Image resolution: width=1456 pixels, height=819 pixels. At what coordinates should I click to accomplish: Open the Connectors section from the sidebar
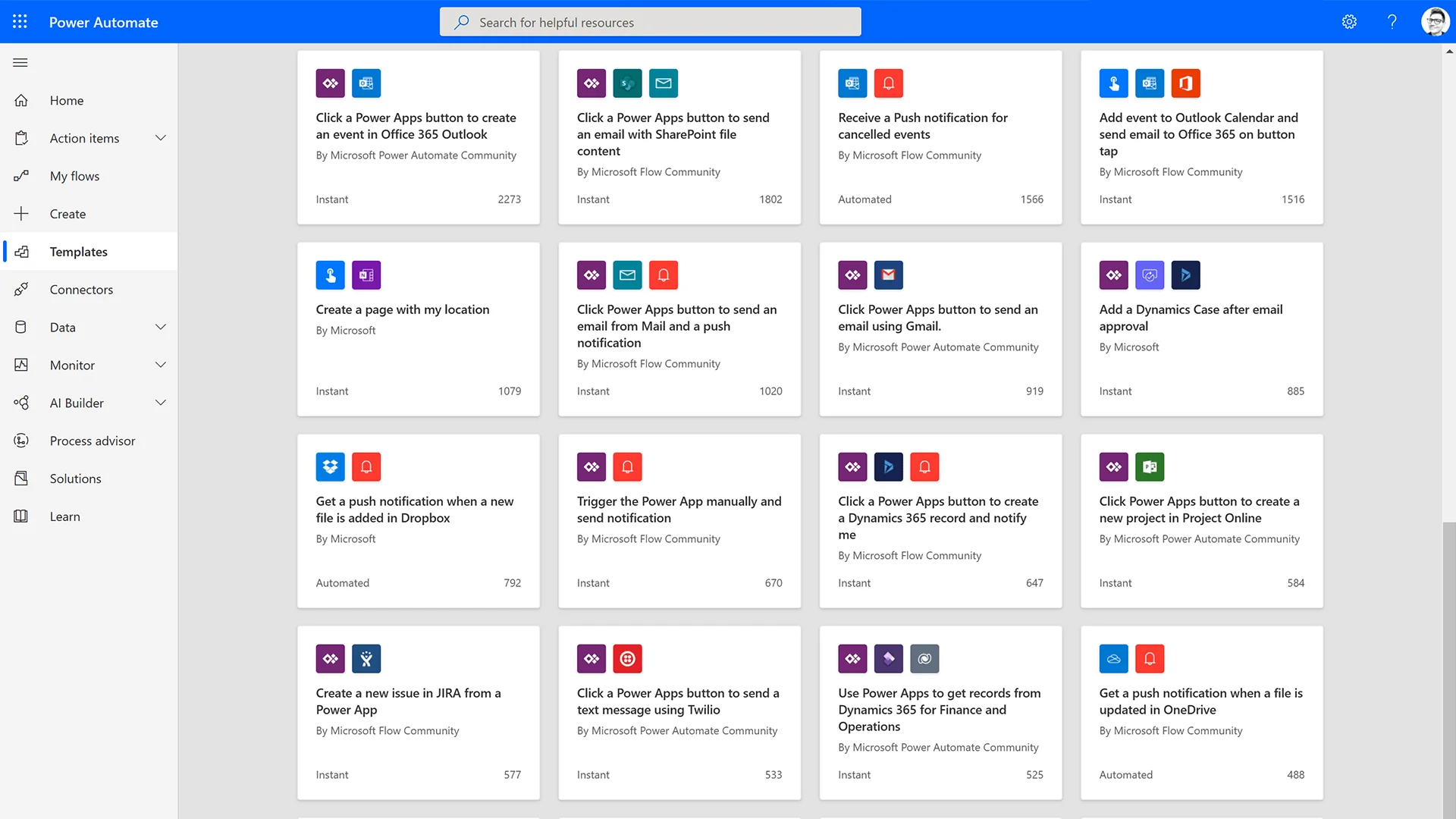81,289
